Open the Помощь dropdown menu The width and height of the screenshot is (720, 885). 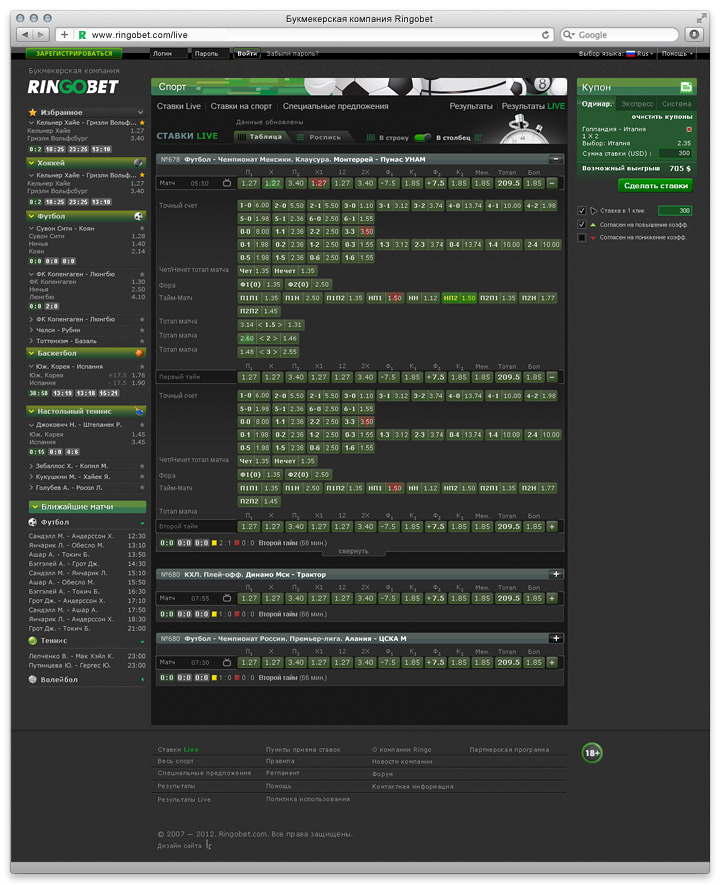[x=677, y=54]
